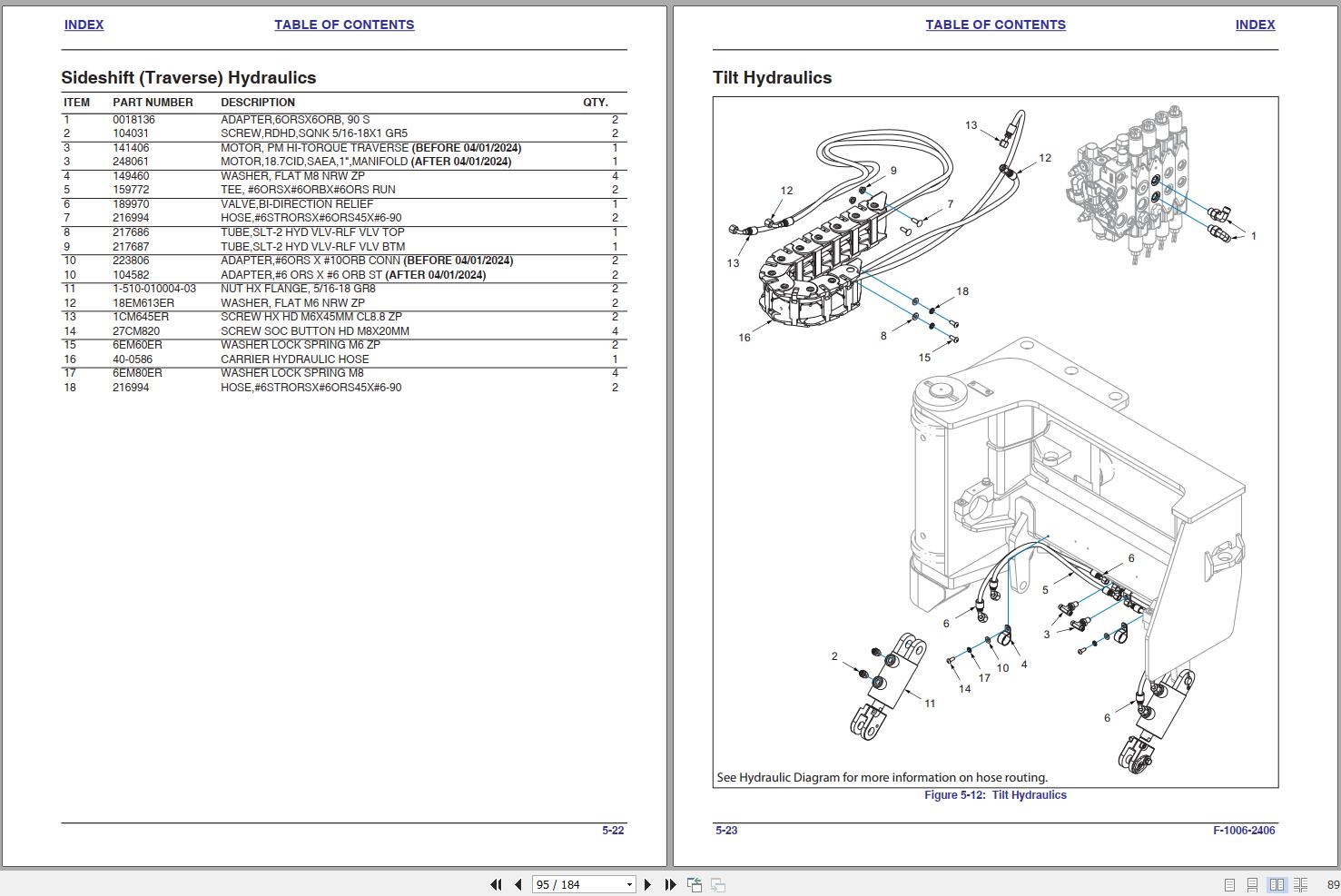Select part number 189970
Viewport: 1341px width, 896px height.
click(131, 204)
